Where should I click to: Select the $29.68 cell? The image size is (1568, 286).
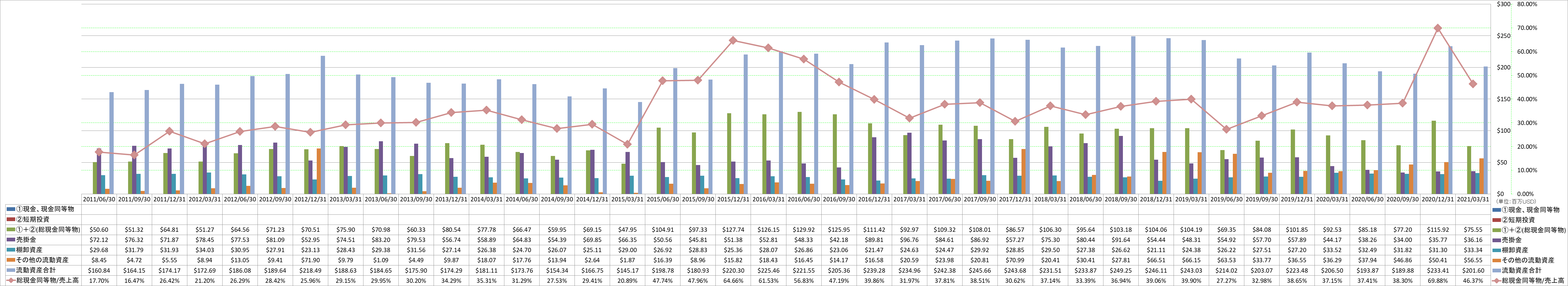[99, 251]
